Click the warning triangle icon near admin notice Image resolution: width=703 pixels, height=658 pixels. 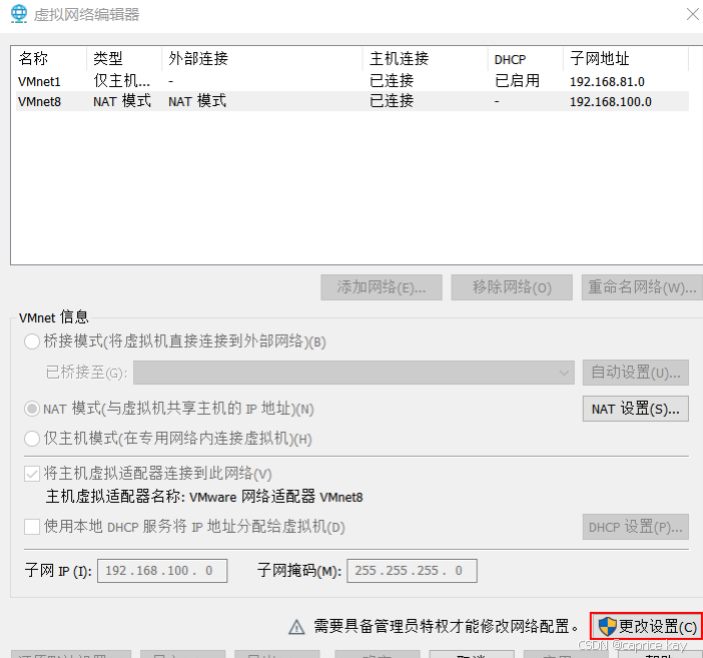[296, 627]
